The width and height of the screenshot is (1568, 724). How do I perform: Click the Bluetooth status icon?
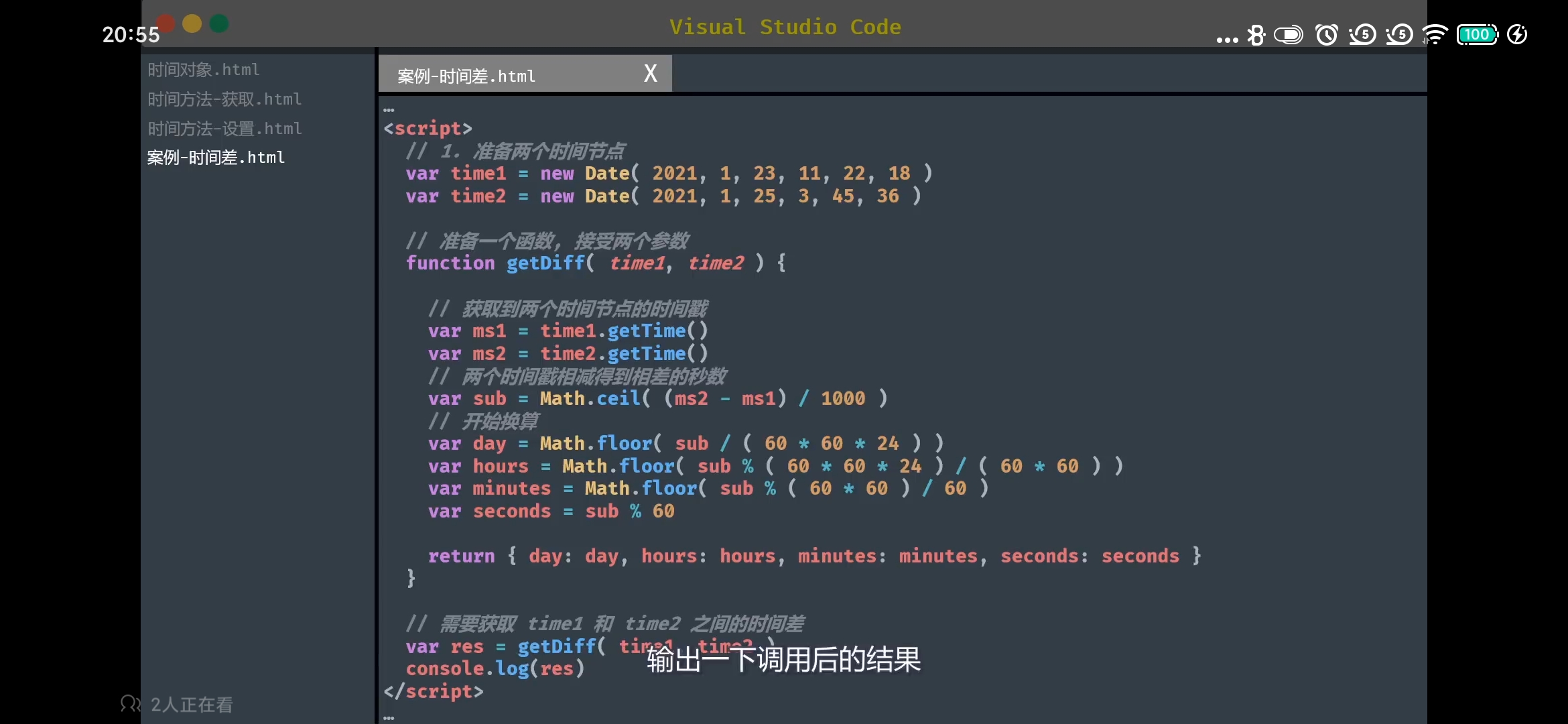tap(1256, 35)
